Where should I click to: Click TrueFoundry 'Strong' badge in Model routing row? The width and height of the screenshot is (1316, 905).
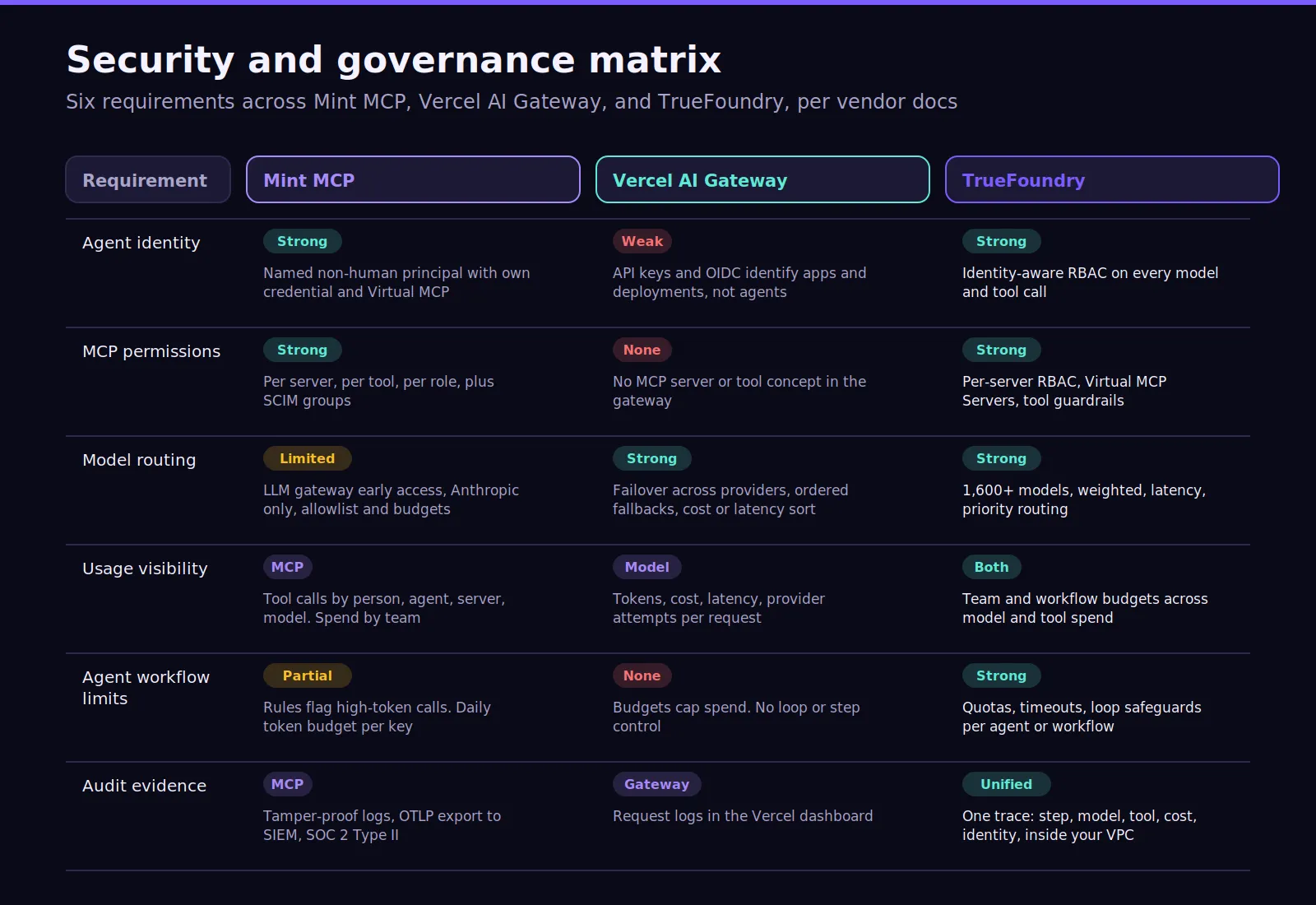coord(1001,458)
